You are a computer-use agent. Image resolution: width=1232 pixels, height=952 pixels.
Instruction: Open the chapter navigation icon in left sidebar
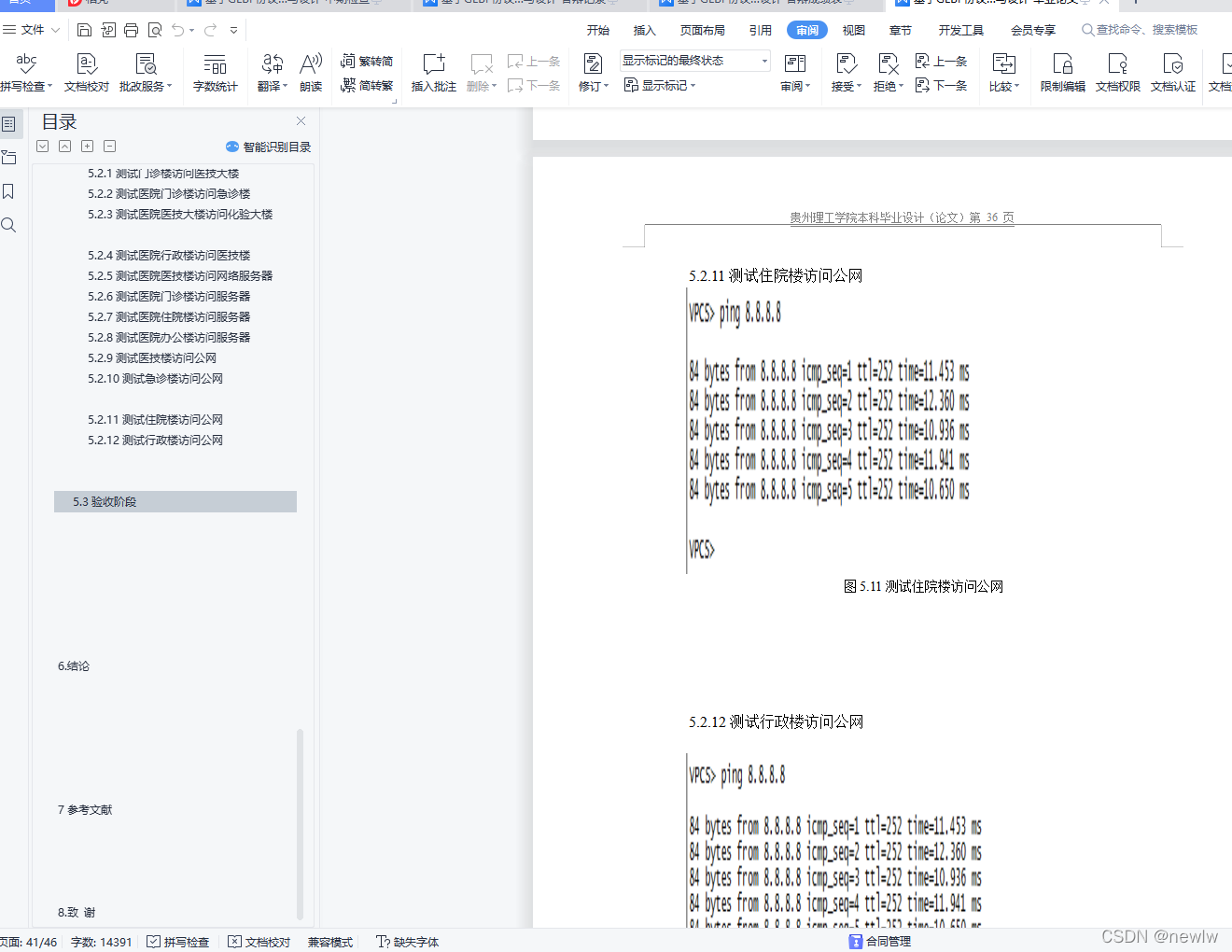(8, 157)
